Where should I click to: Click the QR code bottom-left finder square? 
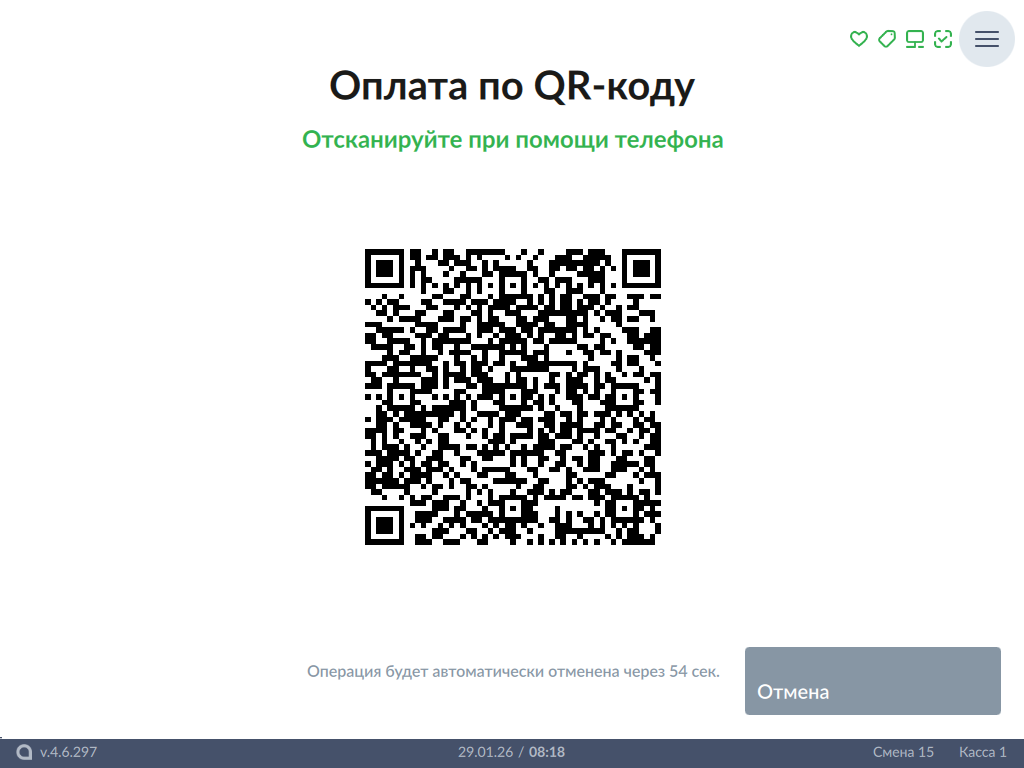(384, 525)
